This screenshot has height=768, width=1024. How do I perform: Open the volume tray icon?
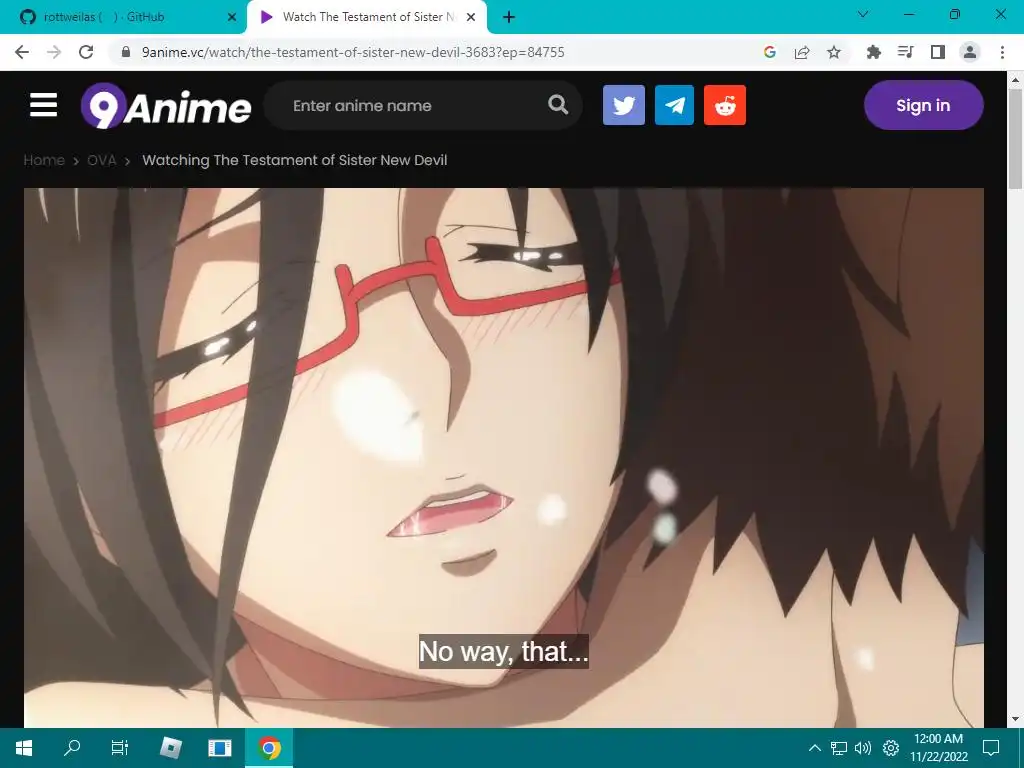[x=863, y=748]
